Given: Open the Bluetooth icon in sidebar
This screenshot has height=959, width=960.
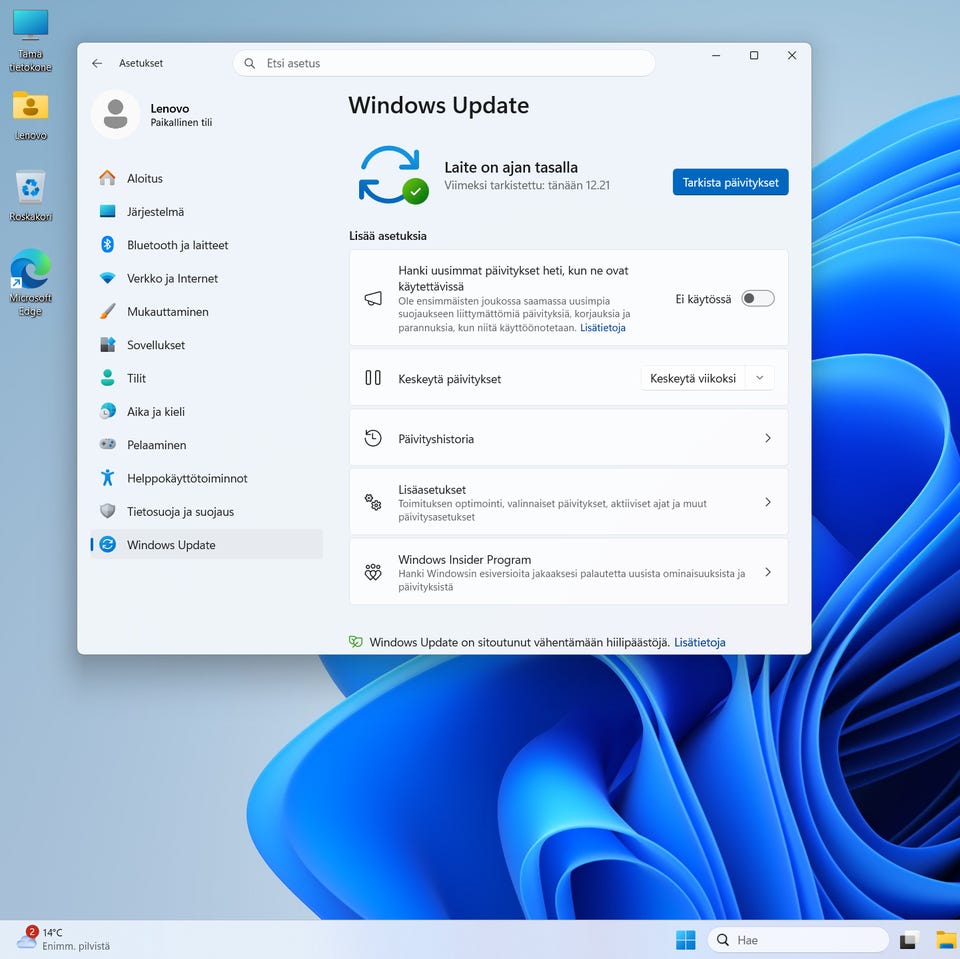Looking at the screenshot, I should pos(107,245).
